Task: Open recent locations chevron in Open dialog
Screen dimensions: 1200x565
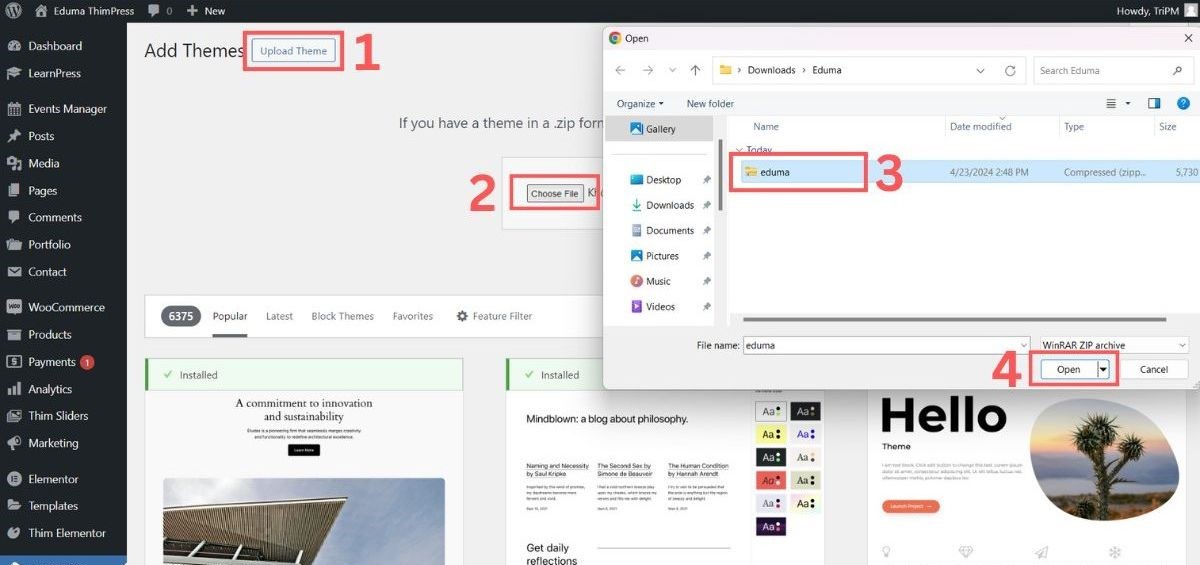Action: (672, 71)
